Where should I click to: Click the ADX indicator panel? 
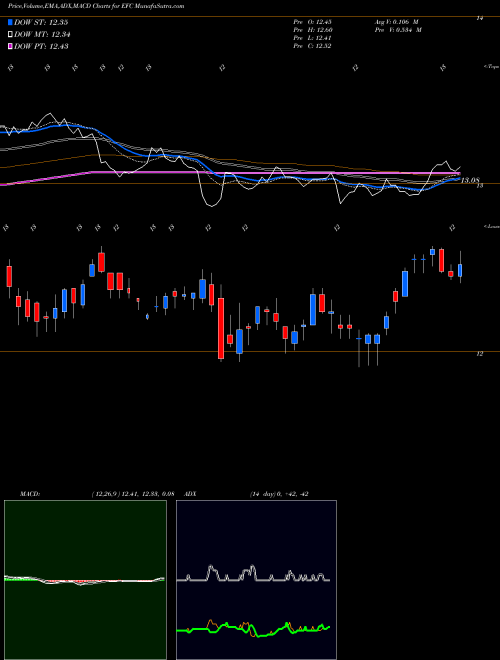(x=256, y=580)
